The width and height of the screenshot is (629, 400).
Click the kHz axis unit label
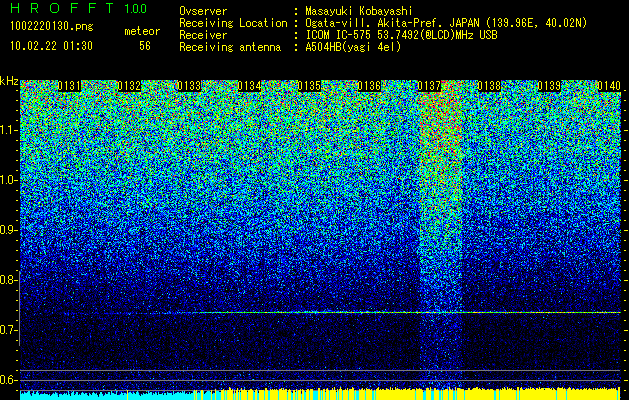click(x=9, y=81)
